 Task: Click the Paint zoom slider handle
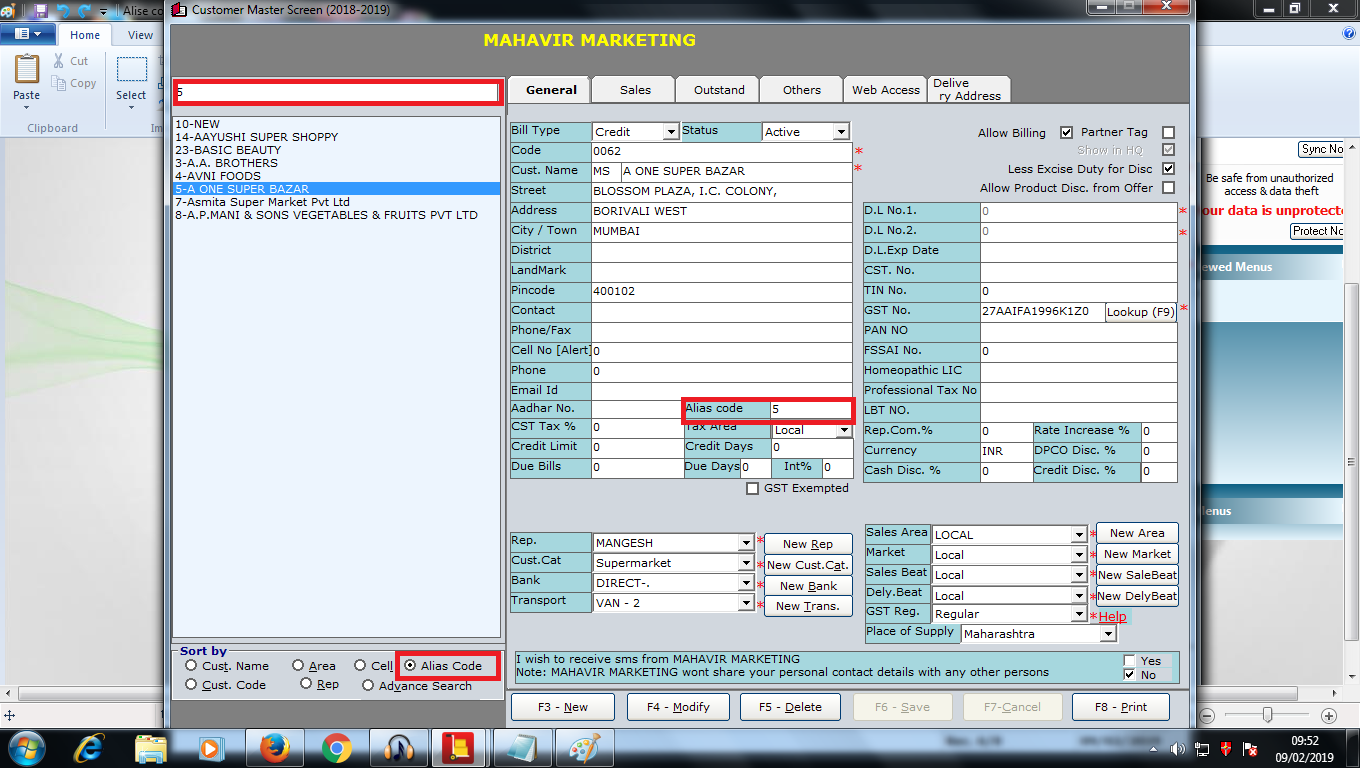pos(1267,715)
